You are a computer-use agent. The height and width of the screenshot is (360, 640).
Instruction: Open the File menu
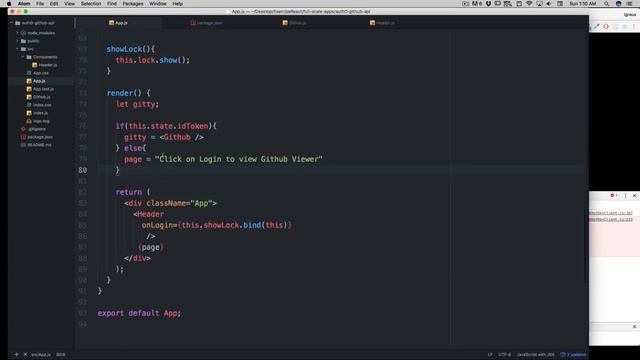pos(40,4)
